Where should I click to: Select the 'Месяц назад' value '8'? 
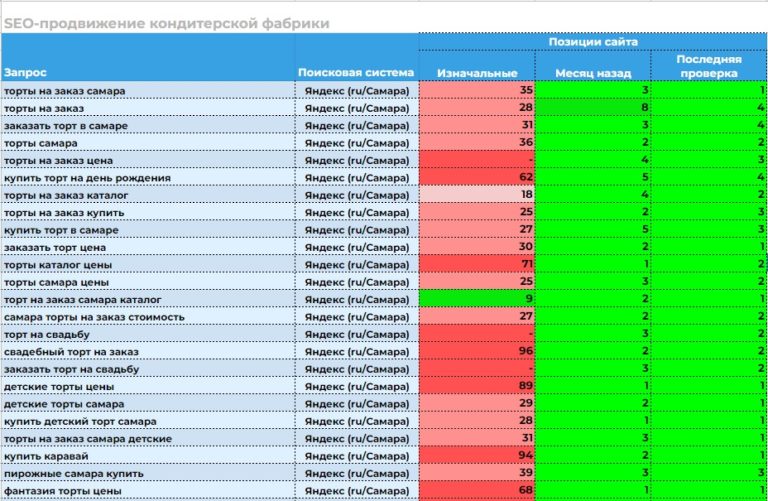(593, 108)
